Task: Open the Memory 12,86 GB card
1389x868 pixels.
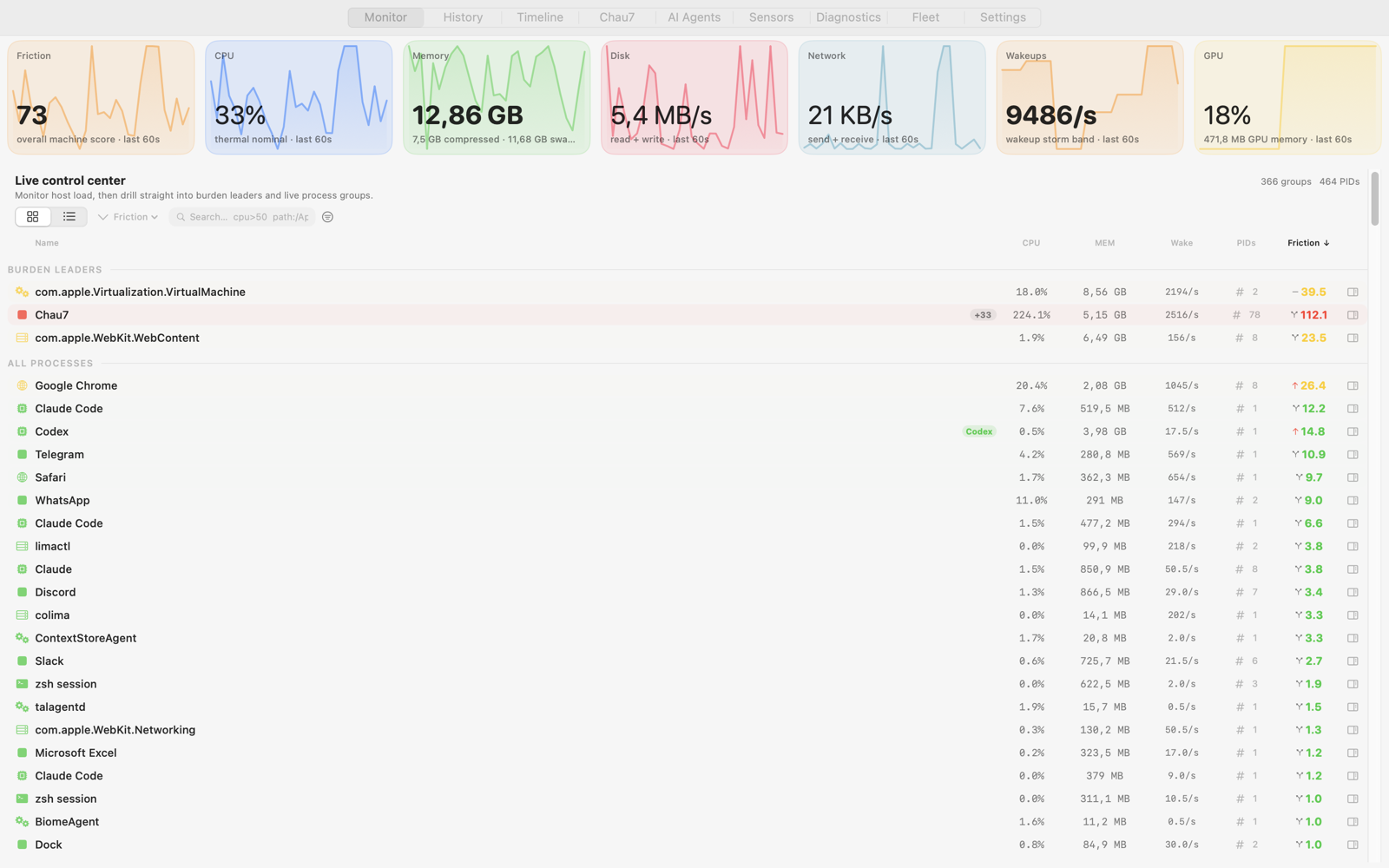Action: click(497, 97)
